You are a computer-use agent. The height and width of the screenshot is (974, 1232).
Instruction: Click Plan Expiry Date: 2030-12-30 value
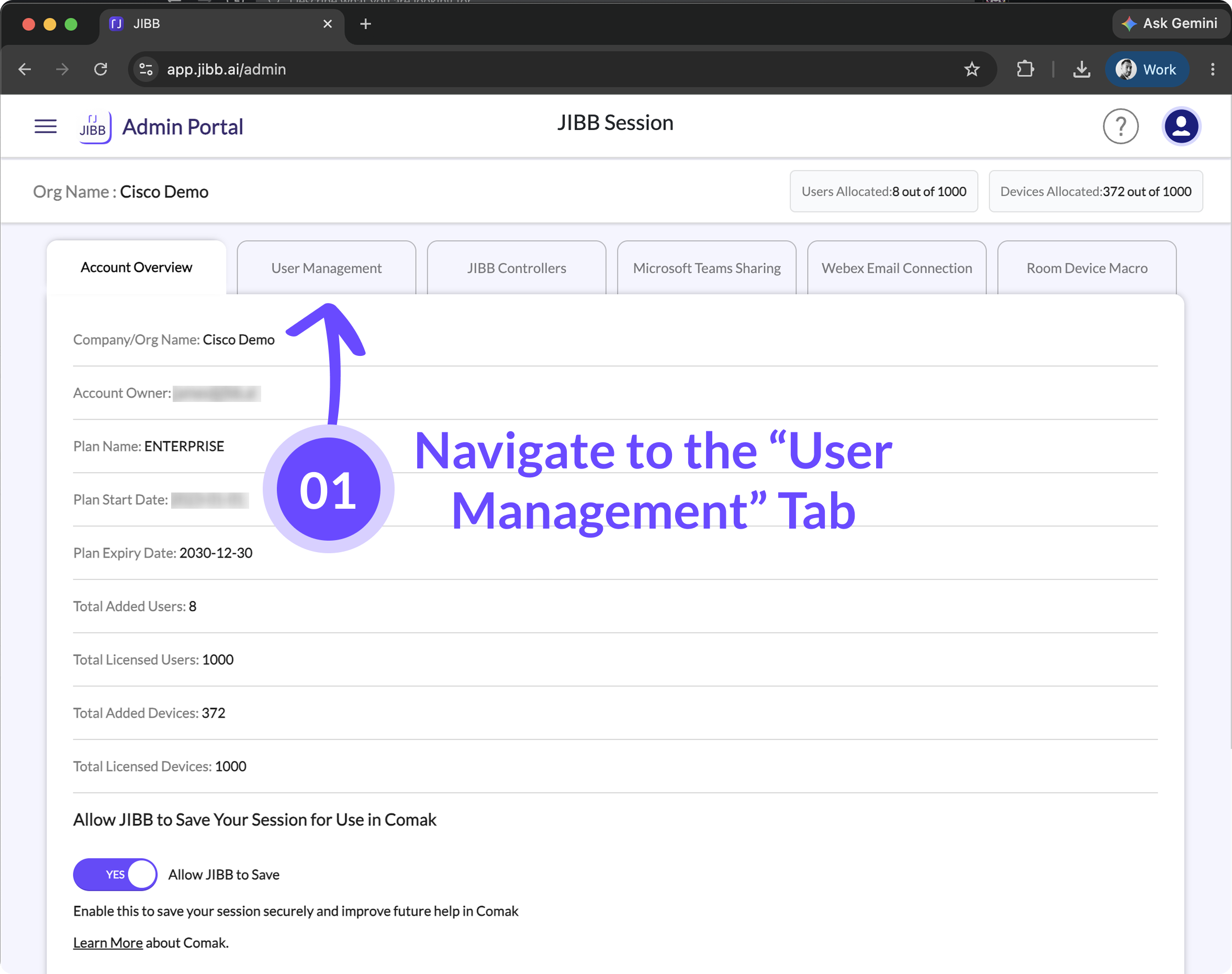click(216, 553)
